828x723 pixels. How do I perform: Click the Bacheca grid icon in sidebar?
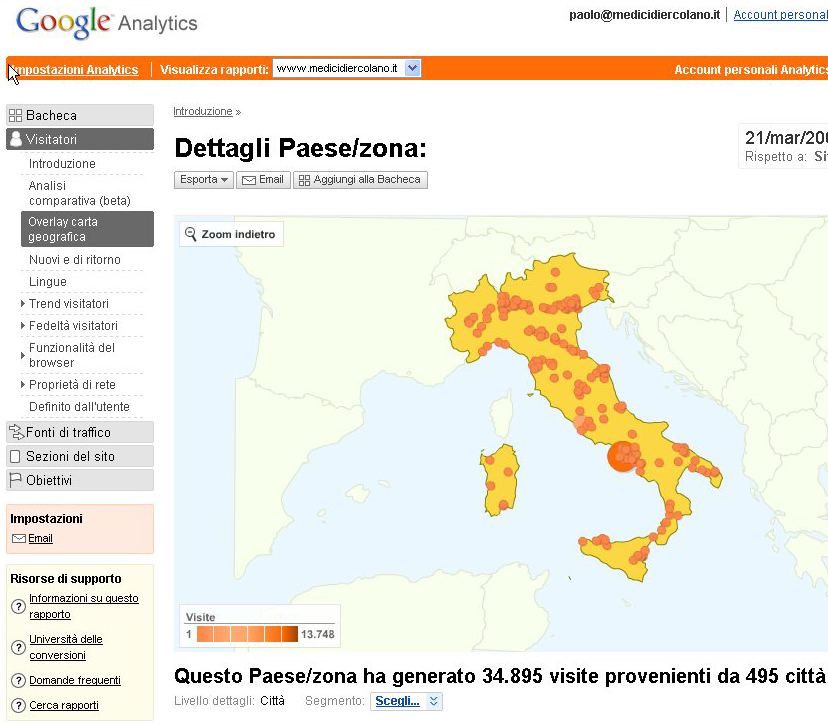click(15, 115)
